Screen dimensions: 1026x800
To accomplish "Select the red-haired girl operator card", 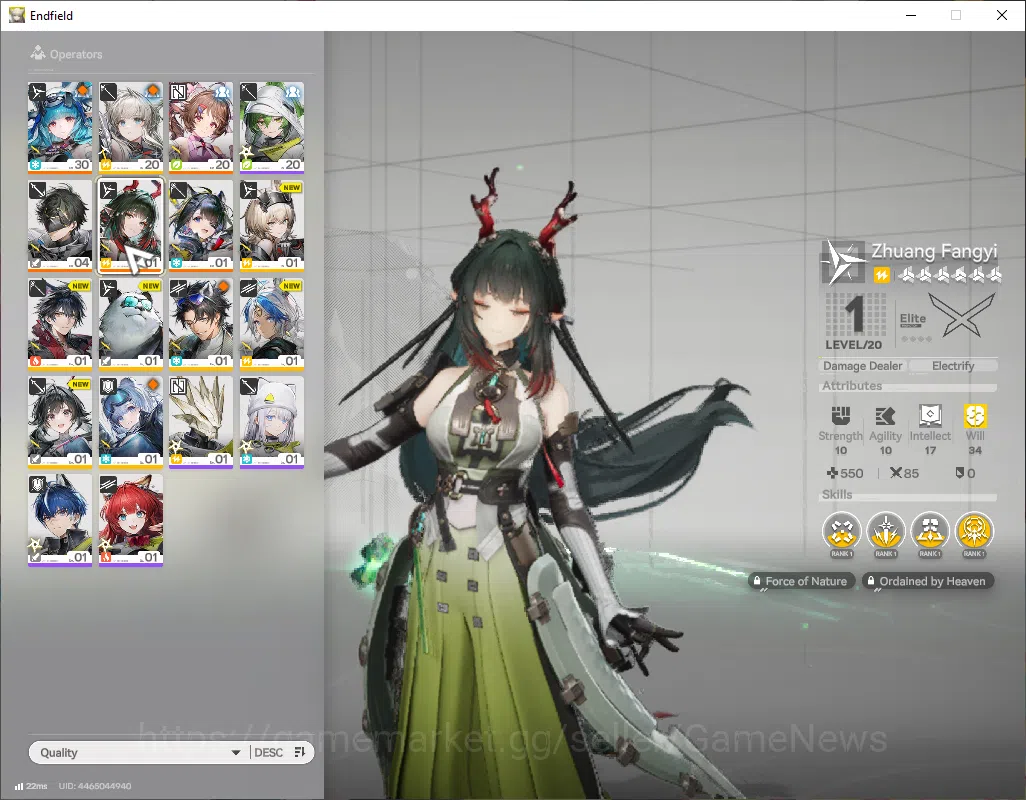I will 130,519.
